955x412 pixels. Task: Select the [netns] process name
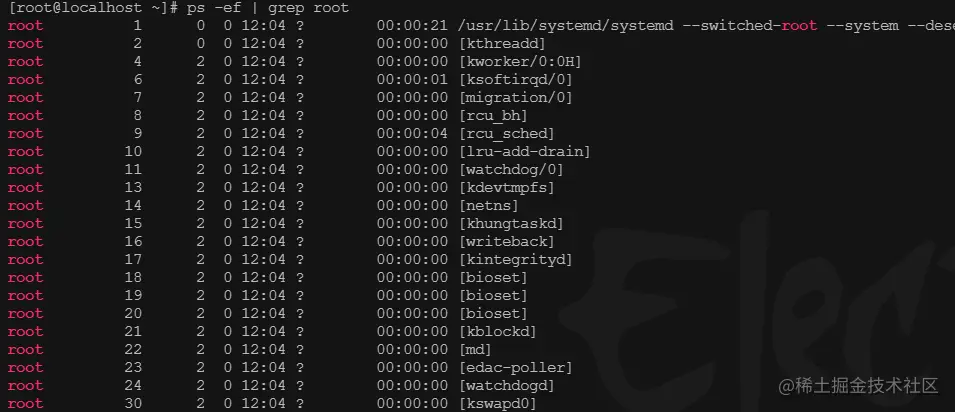489,205
